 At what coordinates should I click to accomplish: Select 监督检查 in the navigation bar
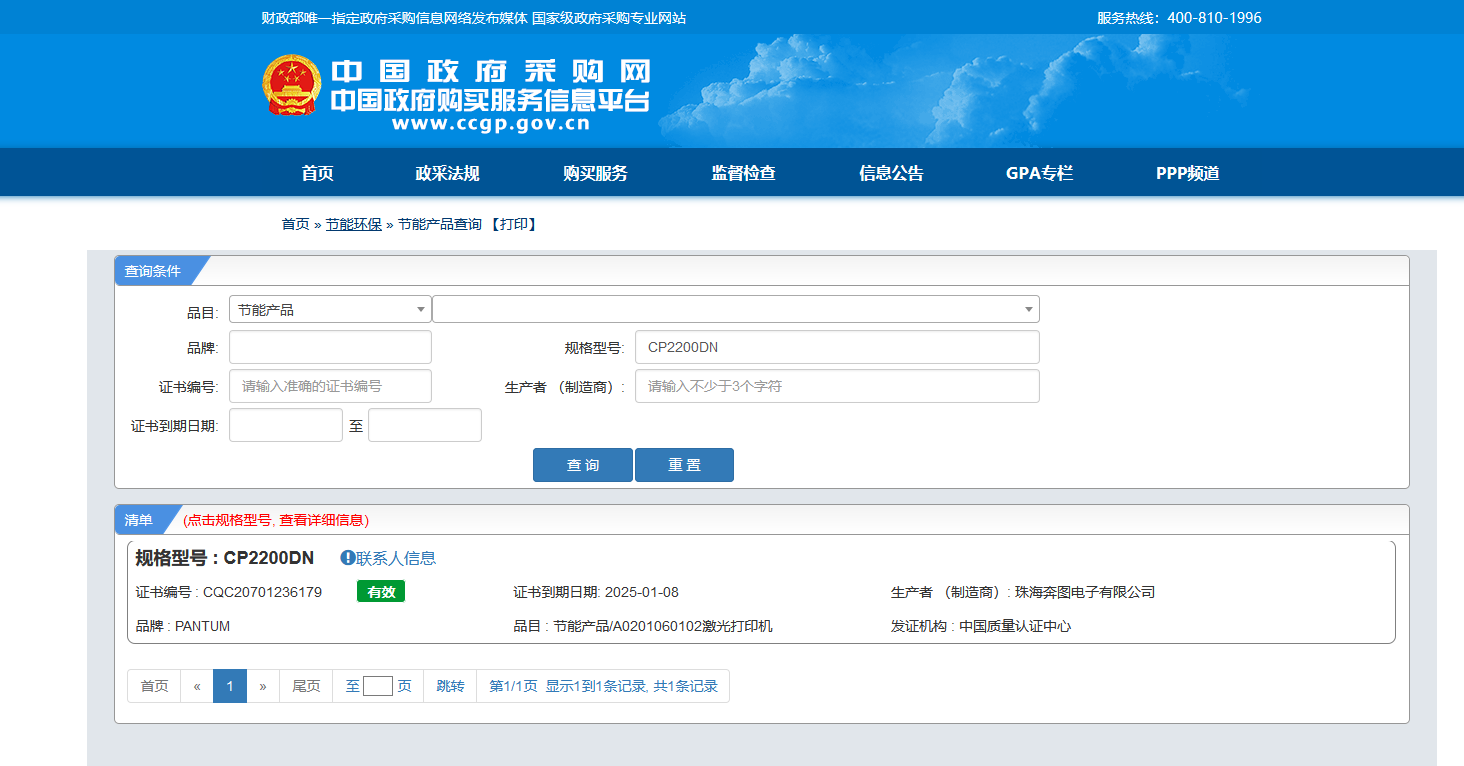pyautogui.click(x=743, y=173)
